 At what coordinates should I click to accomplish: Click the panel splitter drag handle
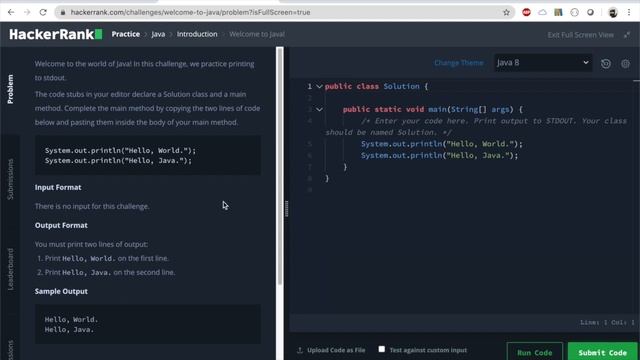click(287, 209)
